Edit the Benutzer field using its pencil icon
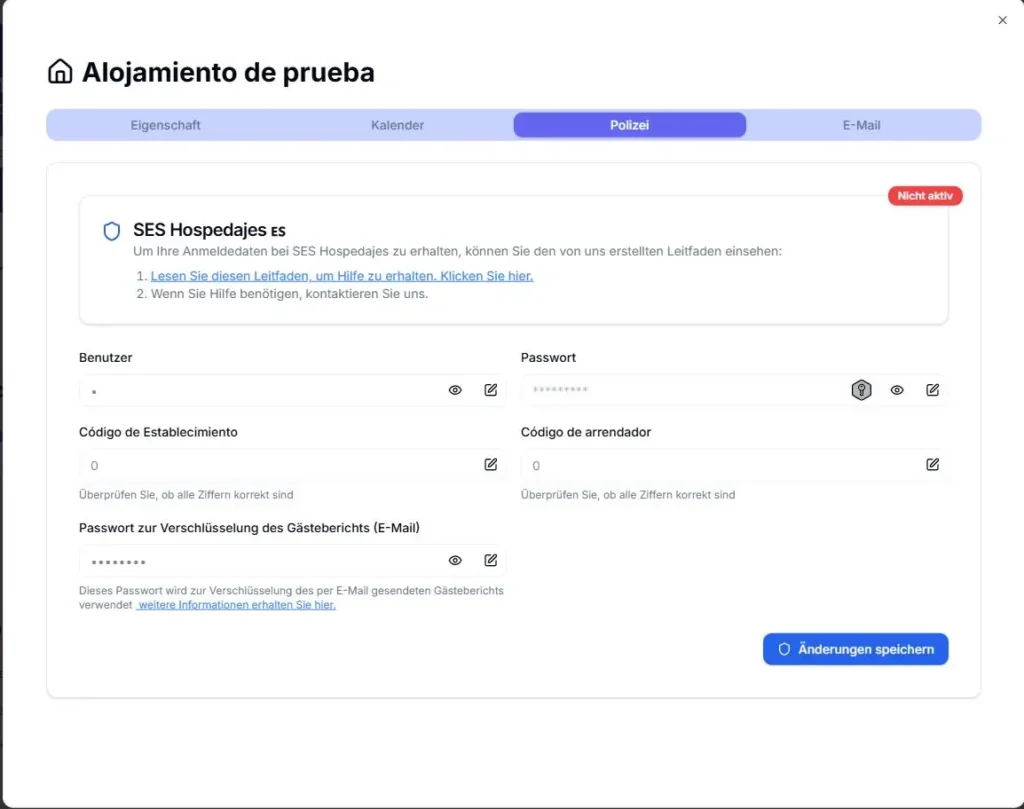 click(490, 390)
